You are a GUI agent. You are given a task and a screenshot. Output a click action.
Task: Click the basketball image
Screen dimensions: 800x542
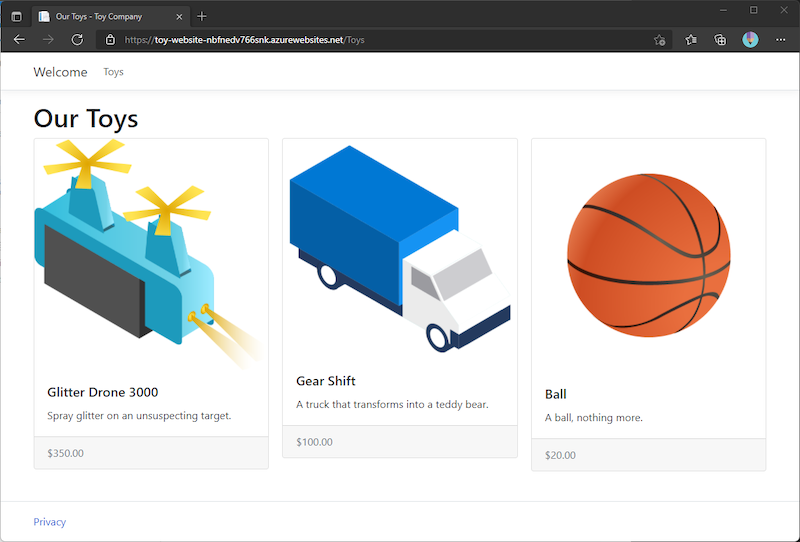coord(648,255)
